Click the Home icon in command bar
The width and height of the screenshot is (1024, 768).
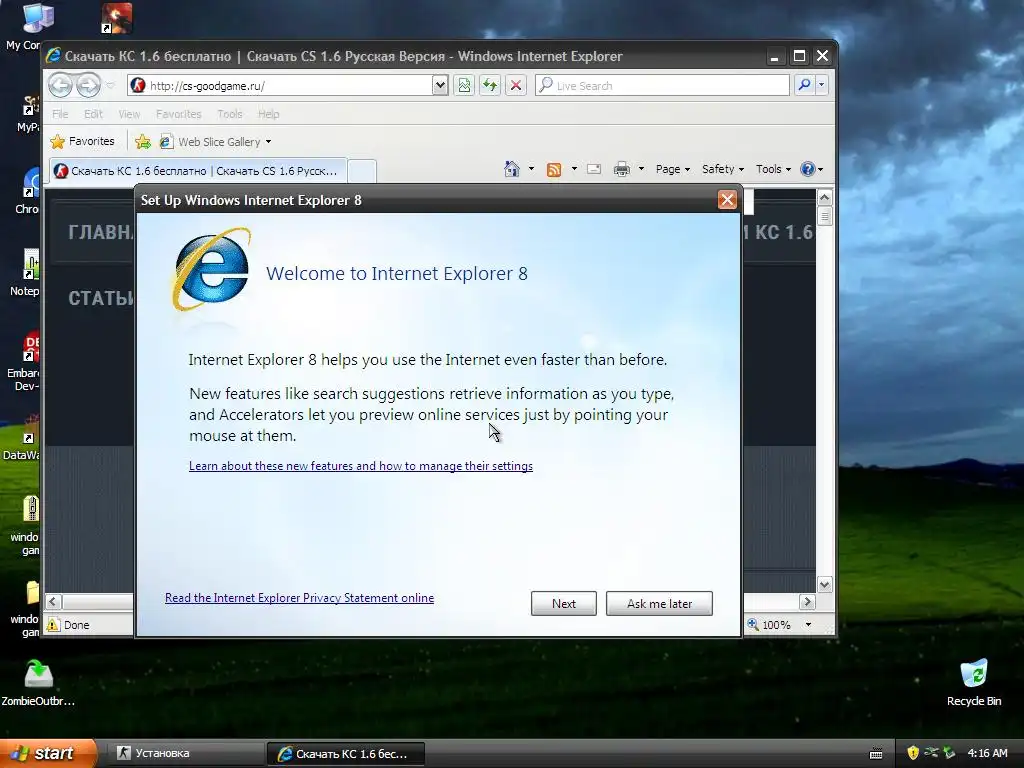[511, 169]
